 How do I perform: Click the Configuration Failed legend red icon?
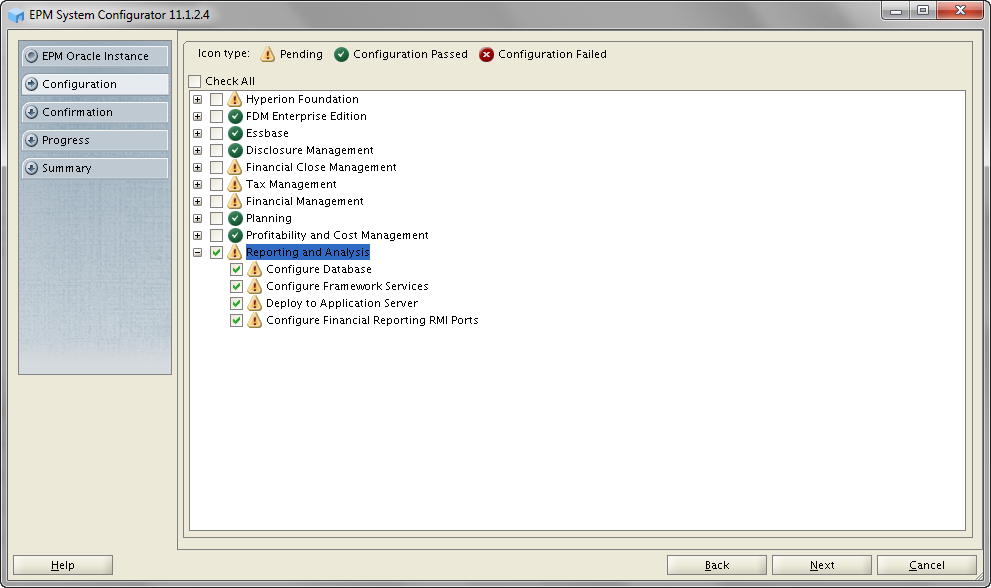[486, 55]
